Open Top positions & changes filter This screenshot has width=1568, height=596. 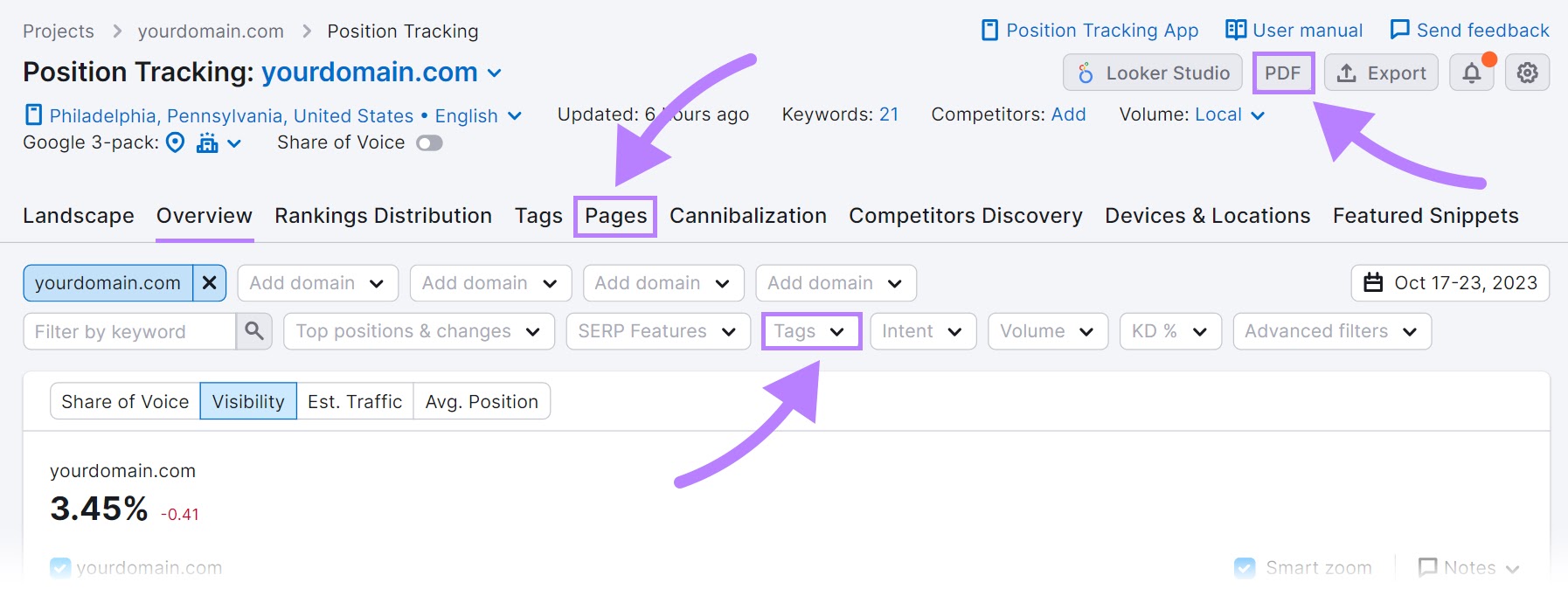click(x=420, y=331)
